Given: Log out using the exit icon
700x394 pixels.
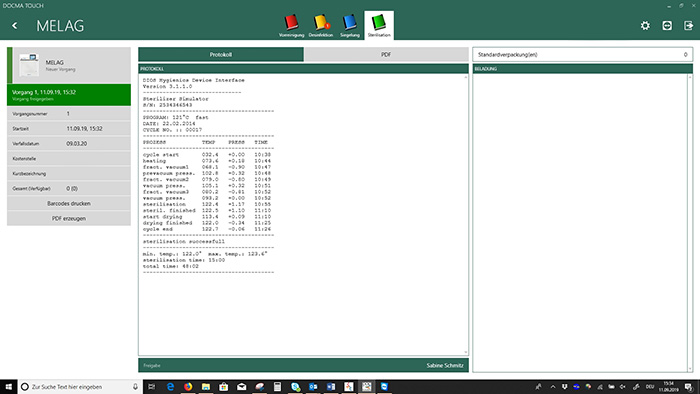Looking at the screenshot, I should pos(688,26).
